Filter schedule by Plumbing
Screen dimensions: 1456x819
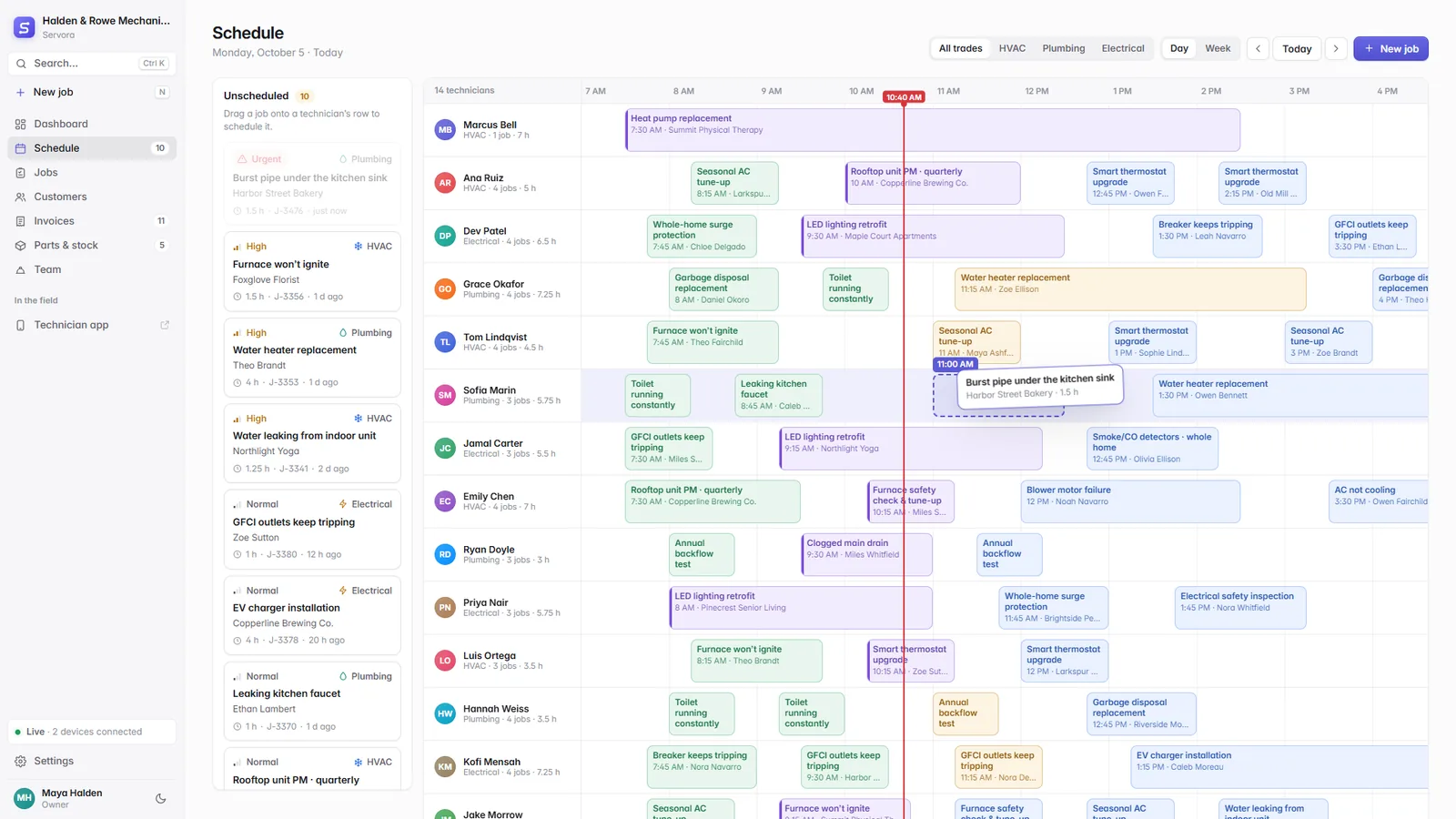[x=1064, y=48]
